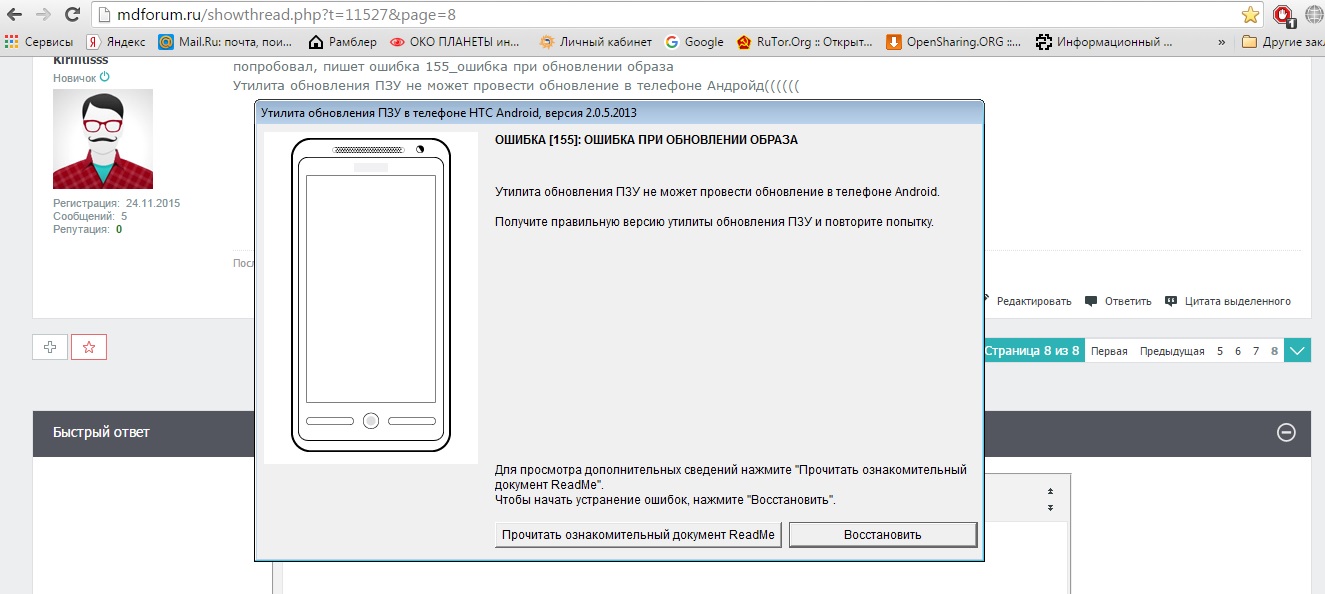The image size is (1325, 594).
Task: Click Прочитать ознакомительный документ ReadMe button
Action: (638, 535)
